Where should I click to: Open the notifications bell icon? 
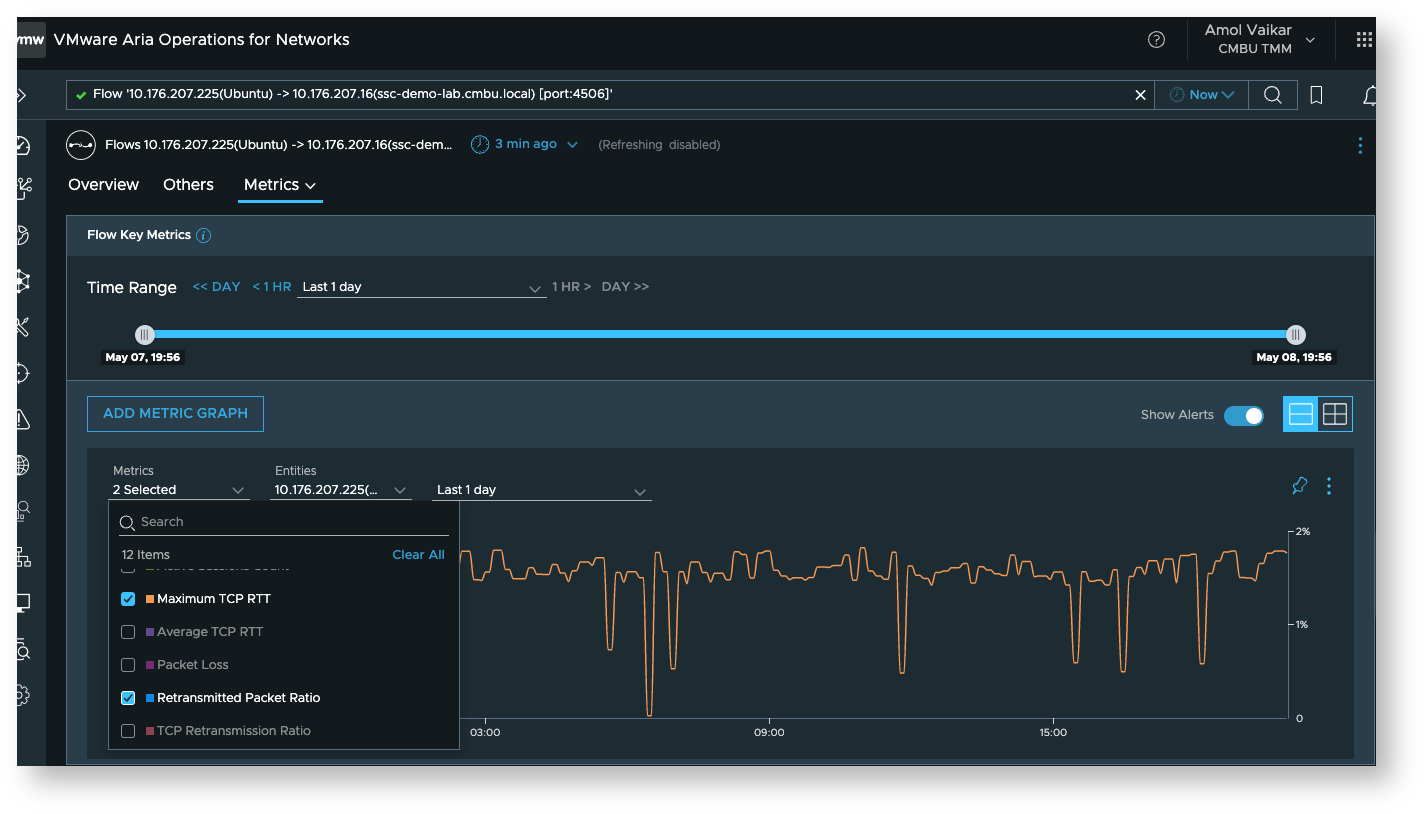click(x=1369, y=95)
